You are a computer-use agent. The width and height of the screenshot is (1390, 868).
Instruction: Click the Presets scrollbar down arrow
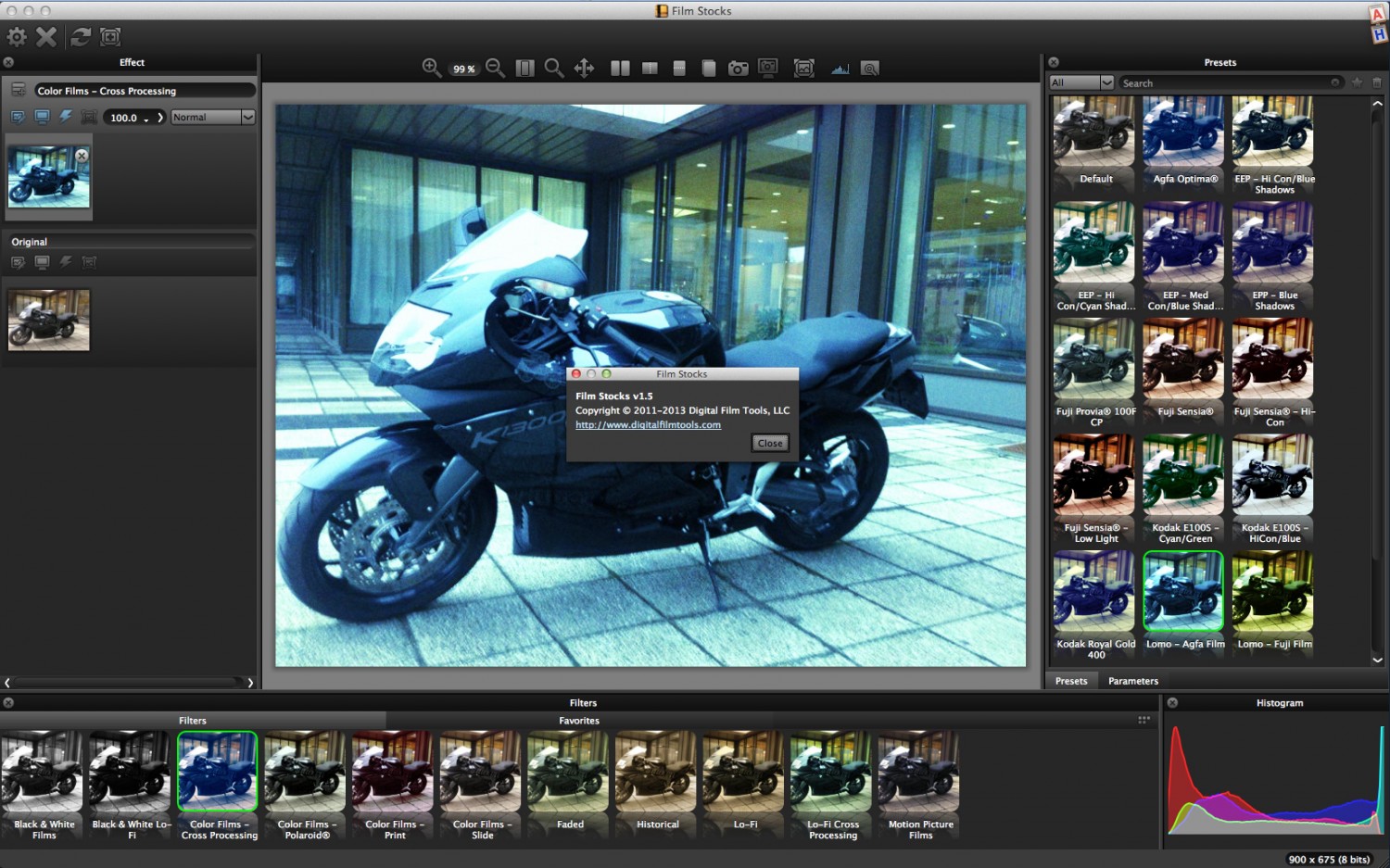pos(1377,660)
